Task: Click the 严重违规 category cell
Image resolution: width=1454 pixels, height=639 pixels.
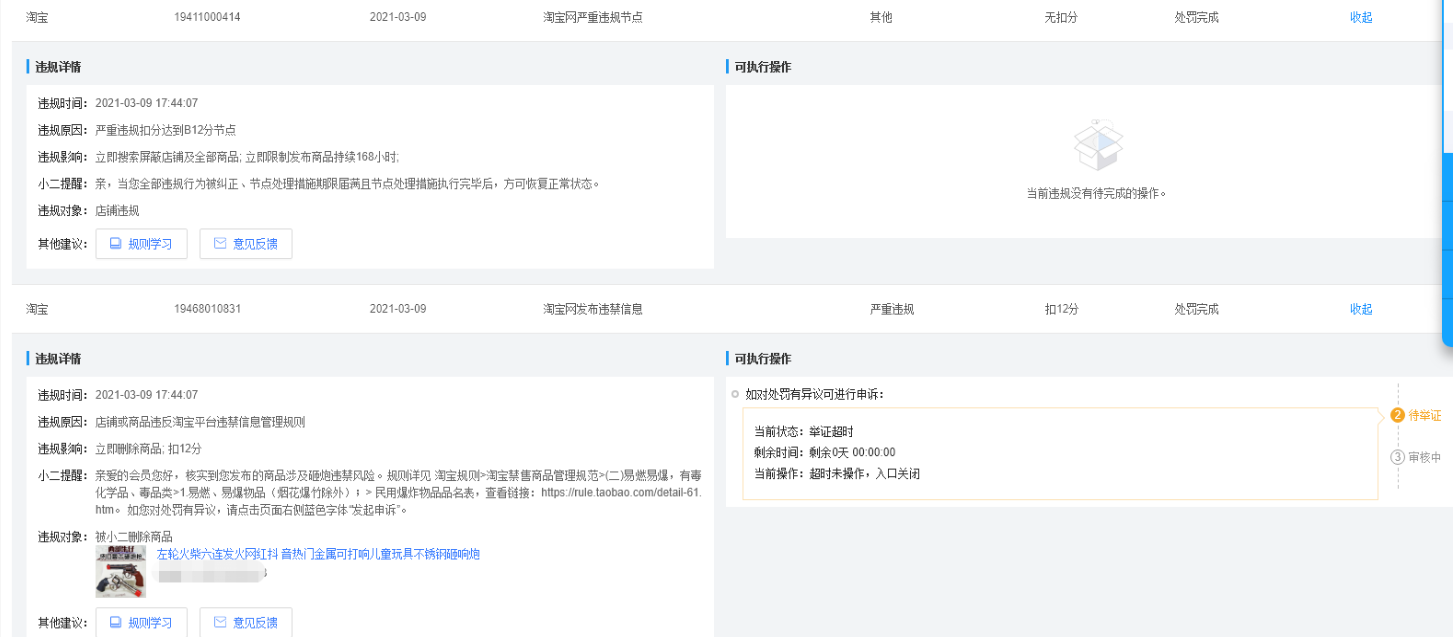Action: [892, 309]
